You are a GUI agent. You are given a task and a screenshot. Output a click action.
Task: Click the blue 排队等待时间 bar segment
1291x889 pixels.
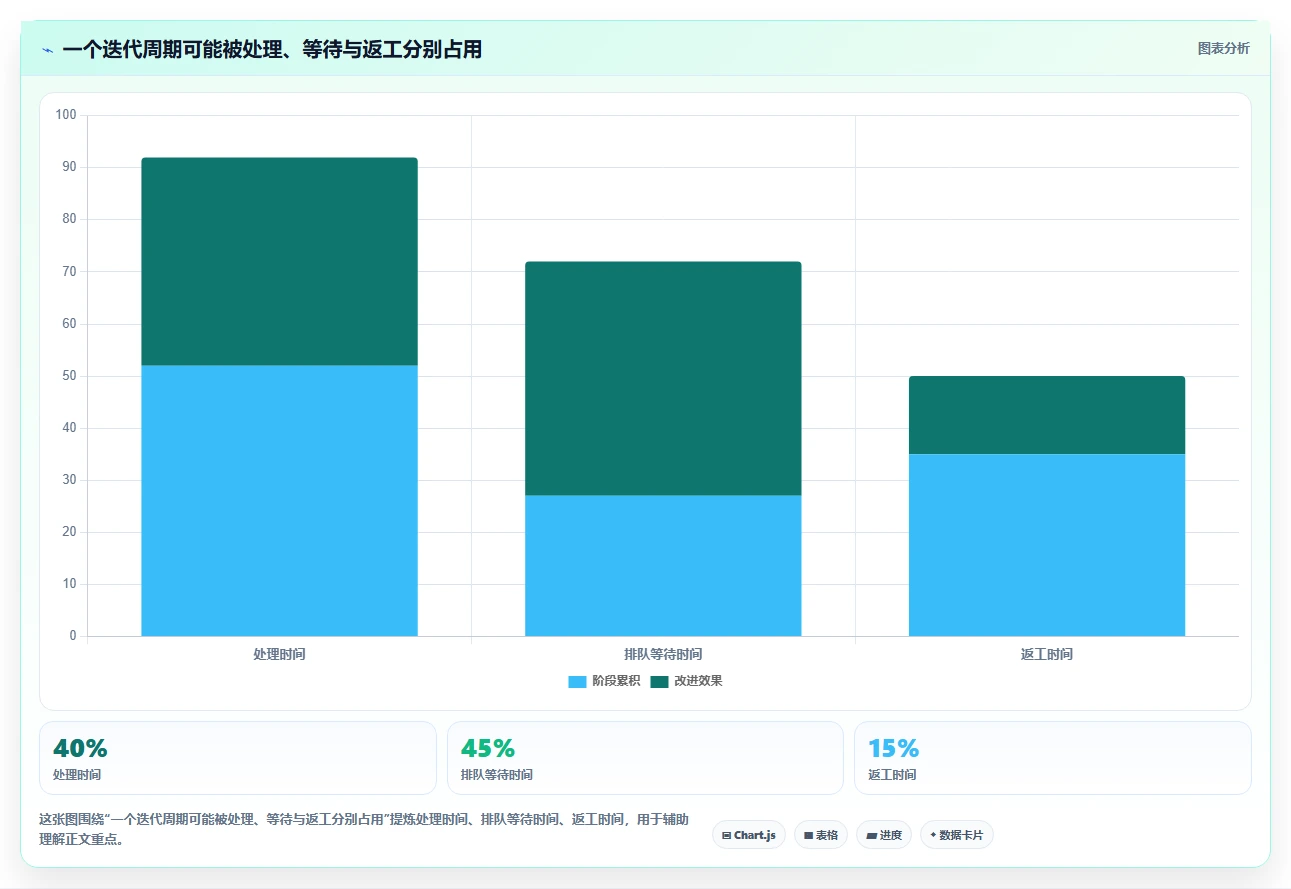(x=663, y=565)
